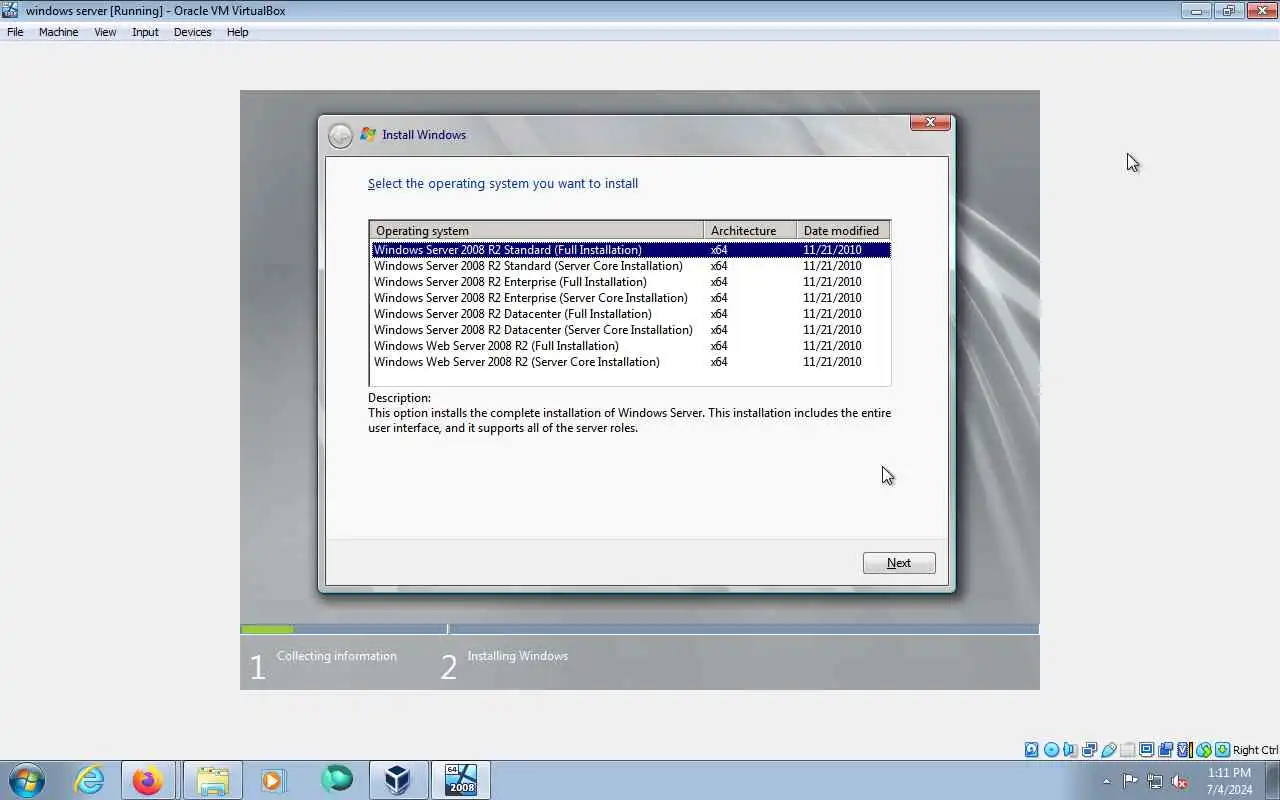
Task: Close the Install Windows dialog
Action: tap(930, 122)
